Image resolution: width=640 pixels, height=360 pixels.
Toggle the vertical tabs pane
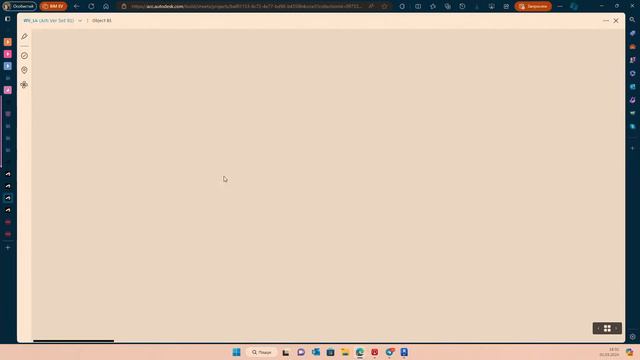coord(7,19)
